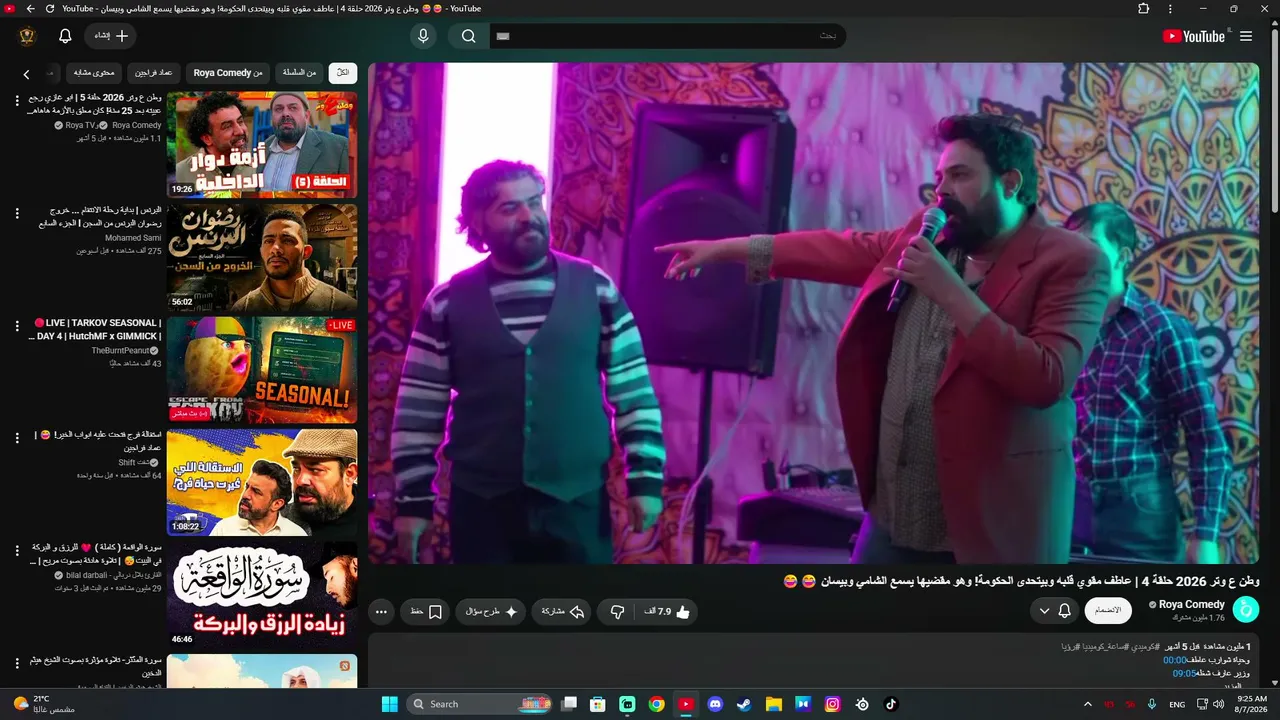The height and width of the screenshot is (720, 1280).
Task: Open subscription notification bell dropdown
Action: [1055, 610]
